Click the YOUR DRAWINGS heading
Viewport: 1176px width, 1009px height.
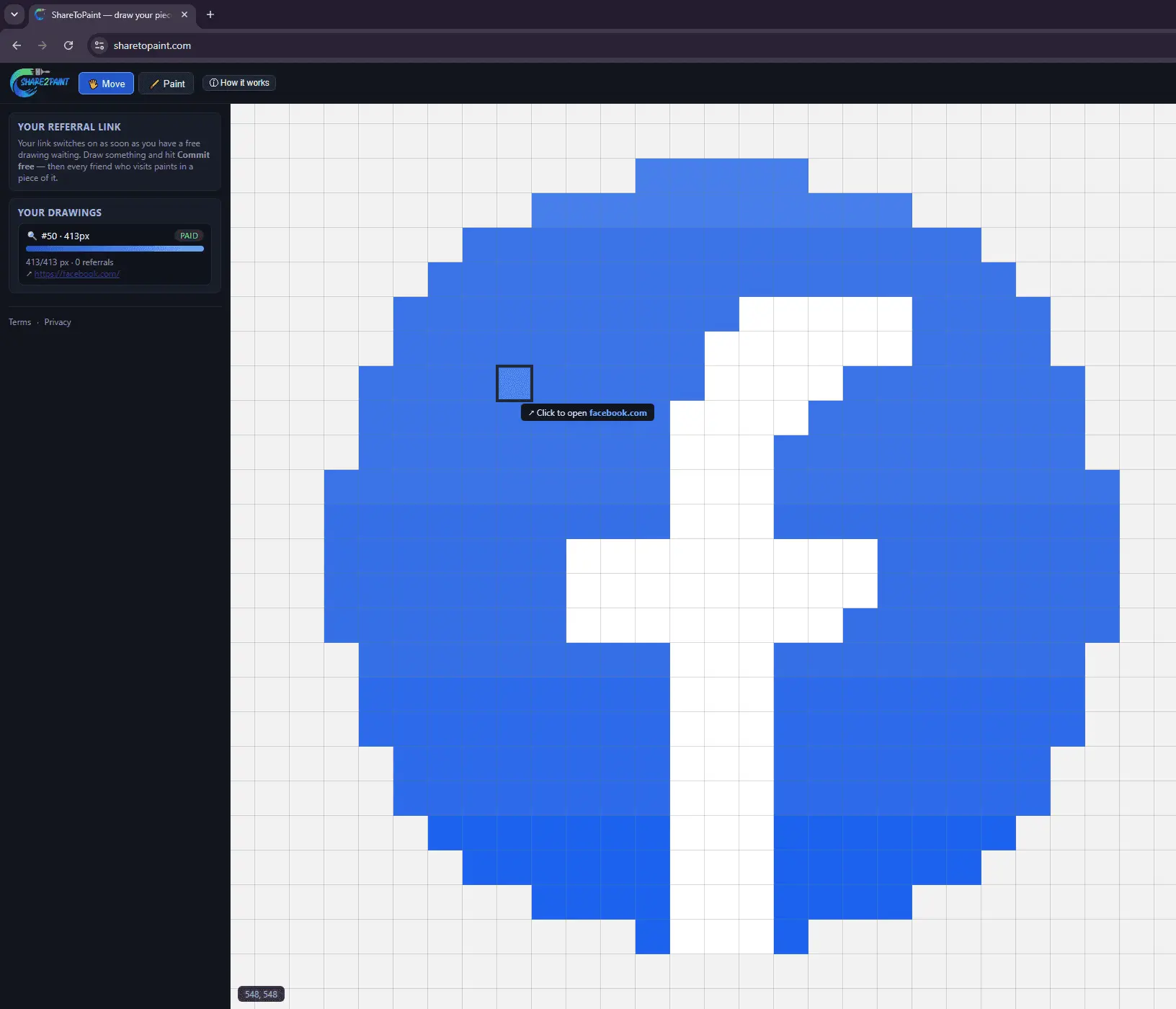pos(60,213)
